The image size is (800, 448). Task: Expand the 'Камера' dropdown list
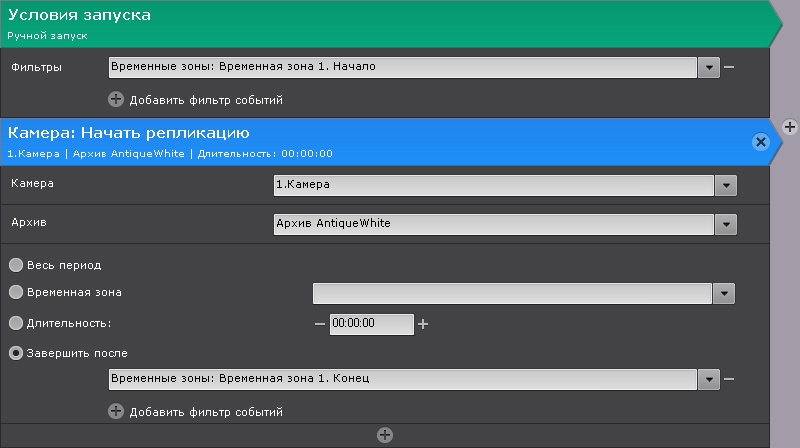(726, 185)
